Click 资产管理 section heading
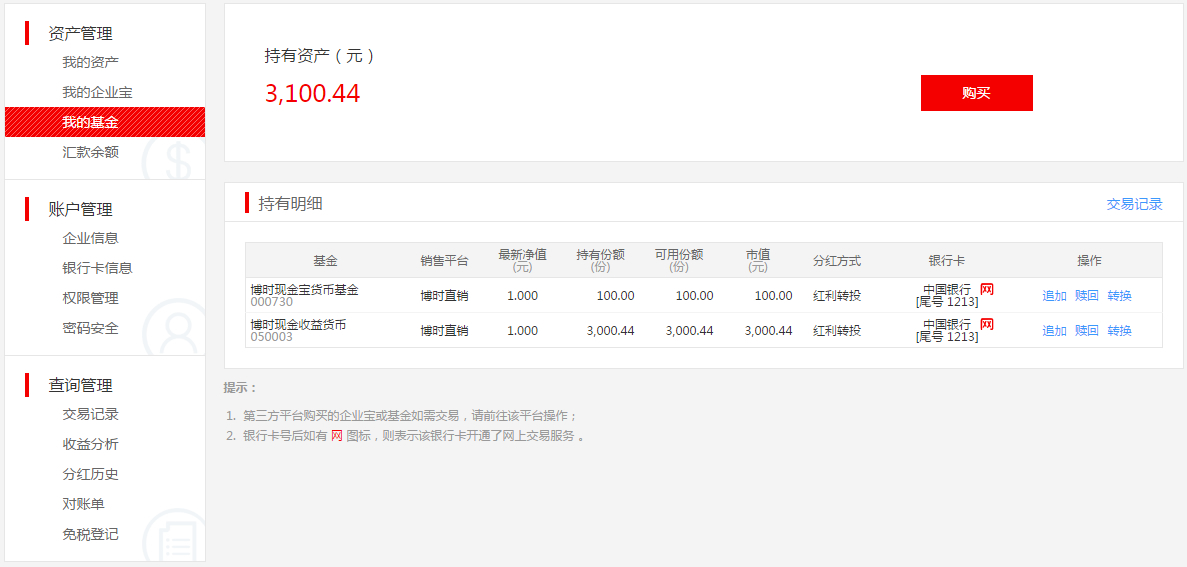This screenshot has height=567, width=1187. click(80, 33)
